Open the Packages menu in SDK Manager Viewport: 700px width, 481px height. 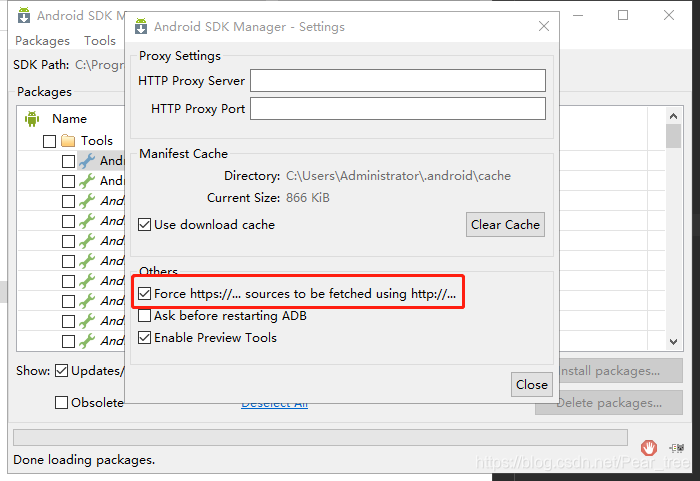point(42,41)
